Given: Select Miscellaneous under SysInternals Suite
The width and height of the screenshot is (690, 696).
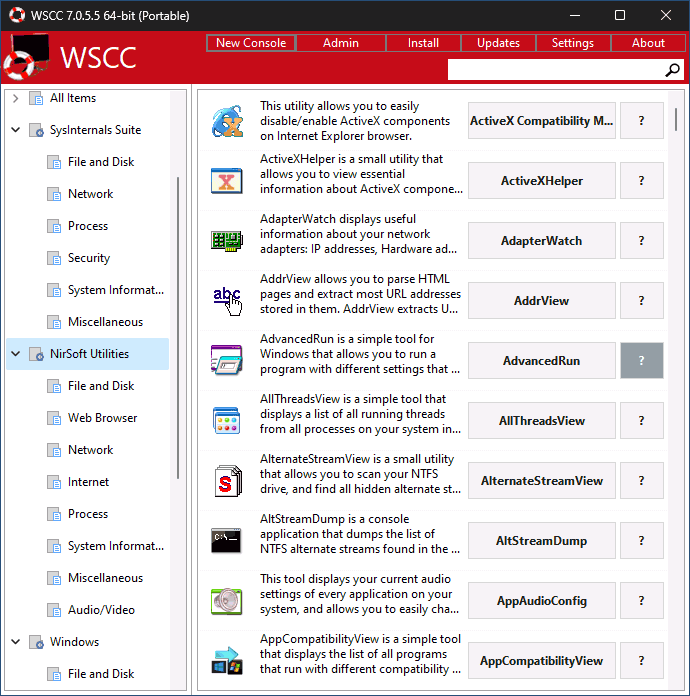Looking at the screenshot, I should [x=105, y=322].
